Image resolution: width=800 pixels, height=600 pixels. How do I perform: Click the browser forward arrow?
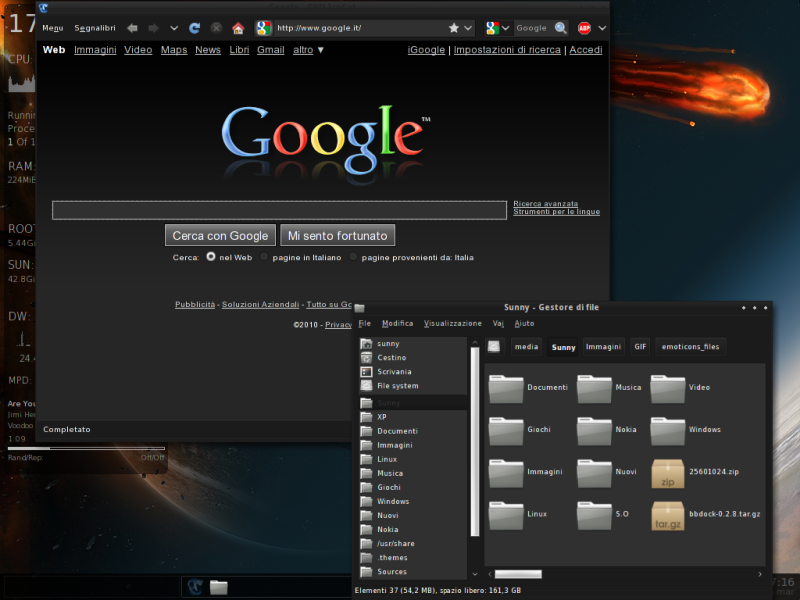(153, 28)
